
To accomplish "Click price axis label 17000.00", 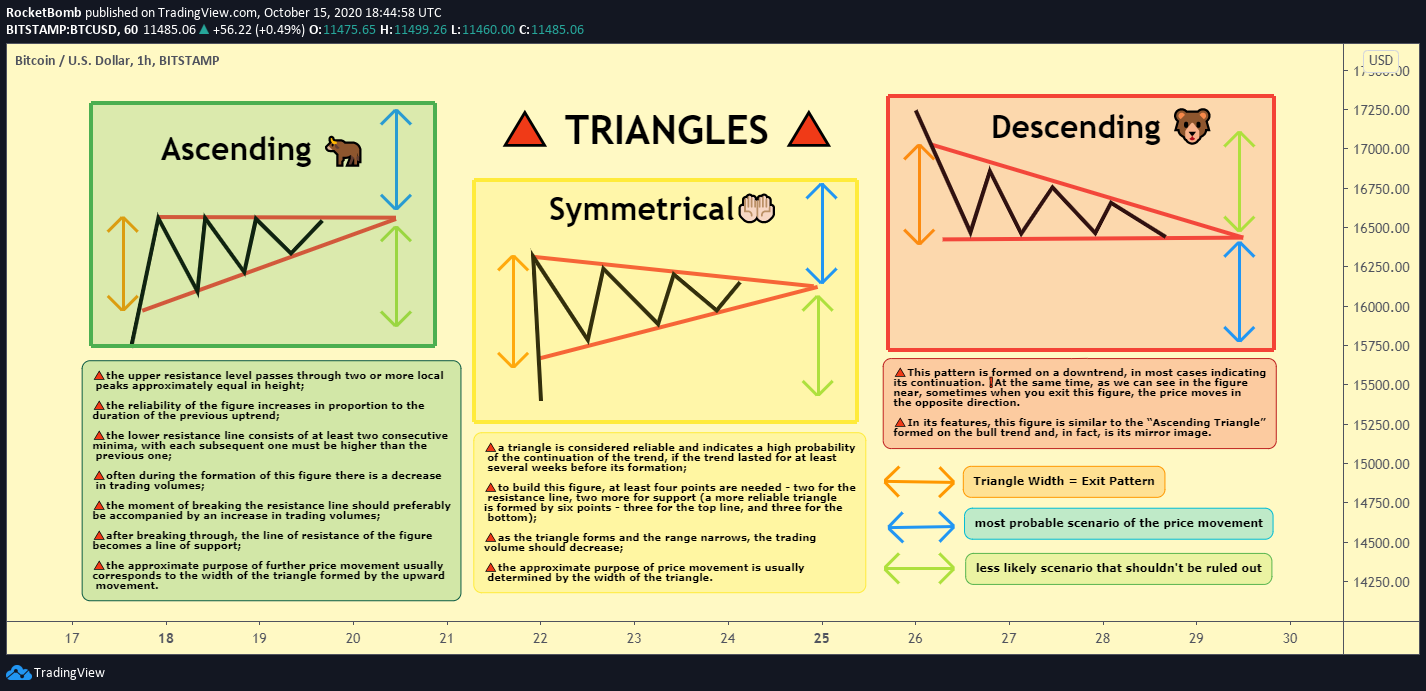I will [1383, 149].
